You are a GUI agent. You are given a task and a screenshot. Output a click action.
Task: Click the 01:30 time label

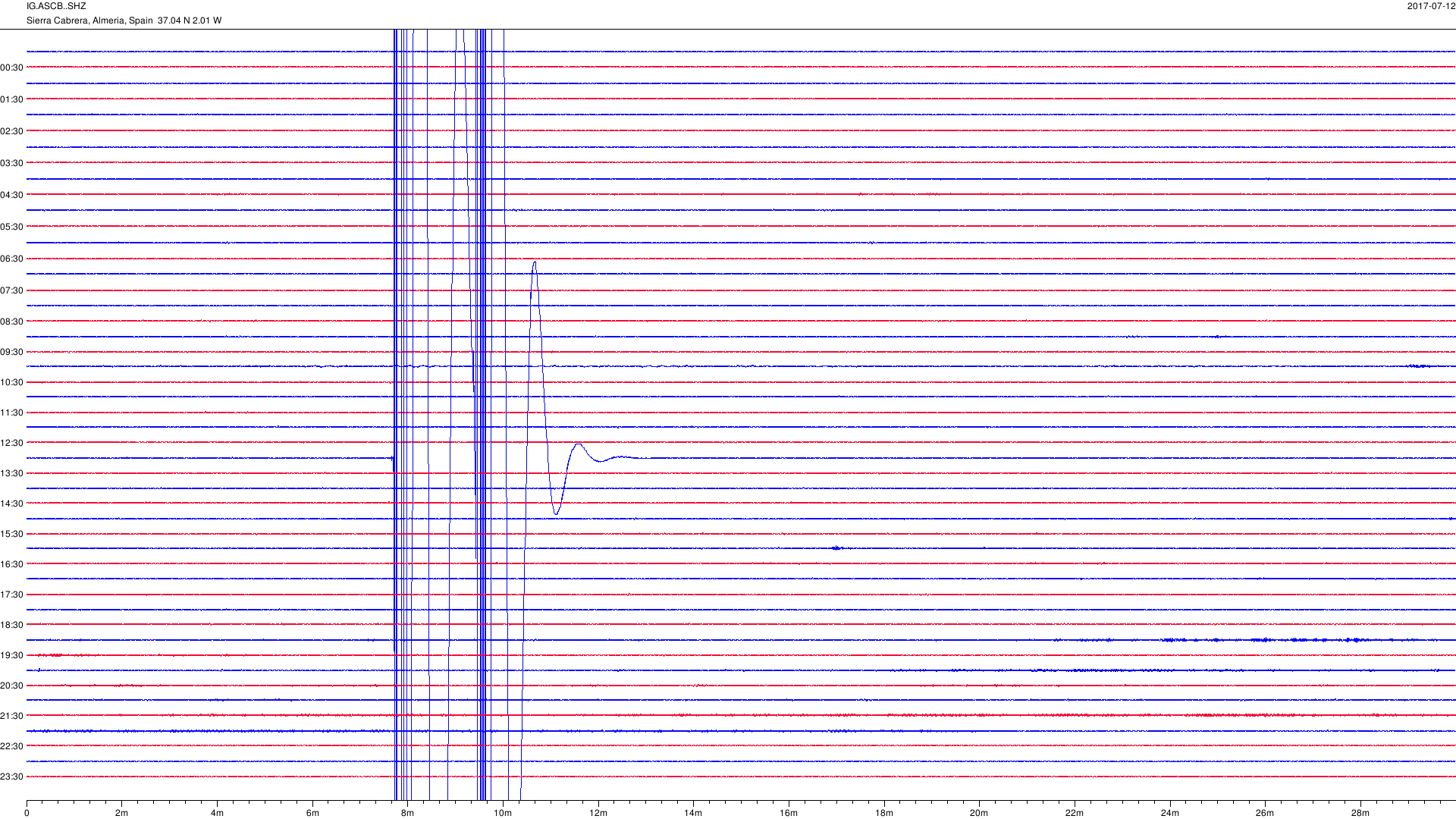coord(11,99)
